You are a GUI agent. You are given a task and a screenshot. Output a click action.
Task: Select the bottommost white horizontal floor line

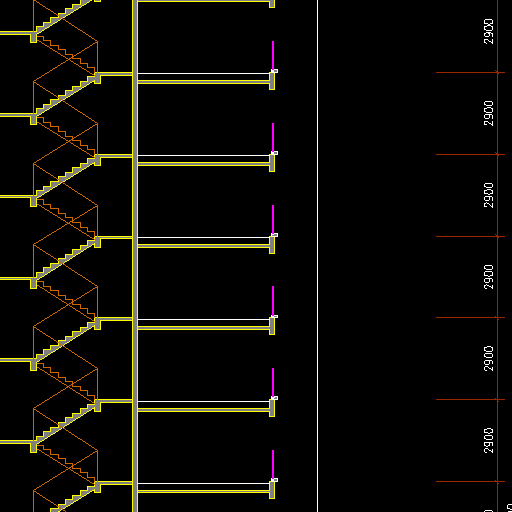[x=204, y=483]
